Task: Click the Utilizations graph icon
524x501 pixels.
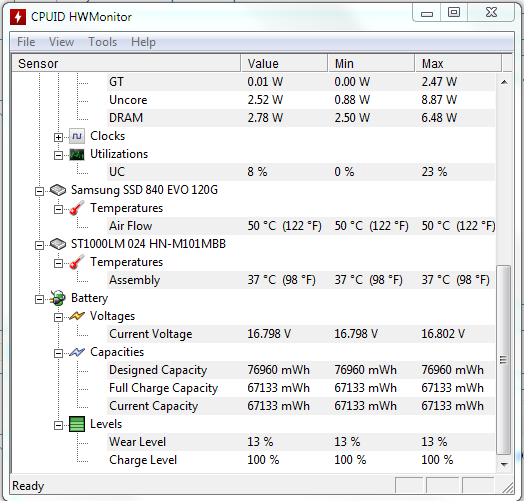Action: pyautogui.click(x=77, y=154)
